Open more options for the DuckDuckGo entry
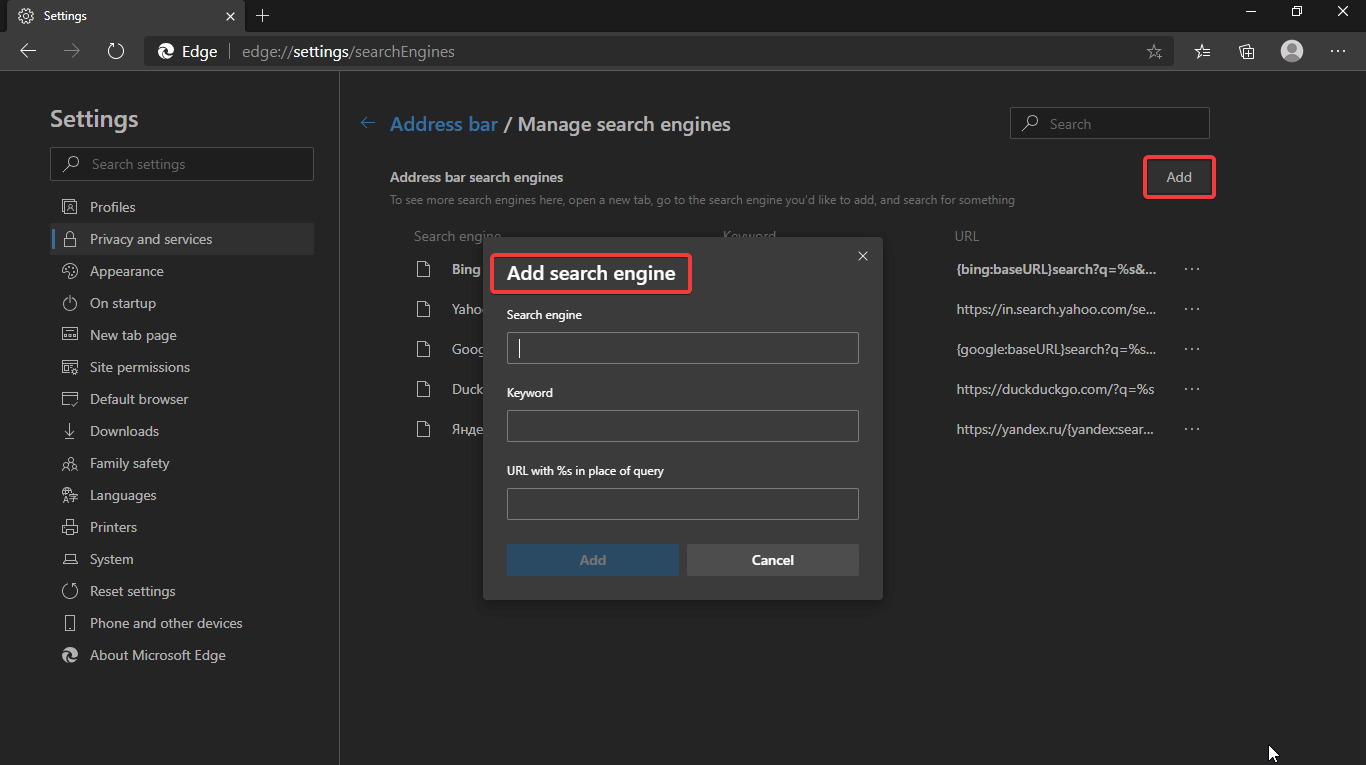This screenshot has width=1366, height=765. pyautogui.click(x=1191, y=389)
